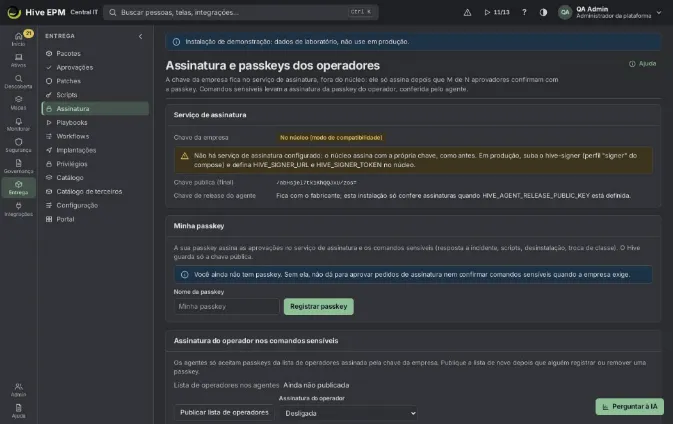
Task: Open the Assinatura do operador dropdown
Action: [x=348, y=413]
